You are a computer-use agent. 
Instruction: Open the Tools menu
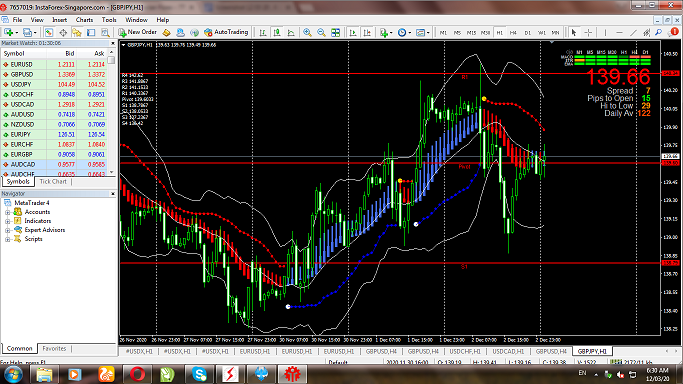(109, 20)
